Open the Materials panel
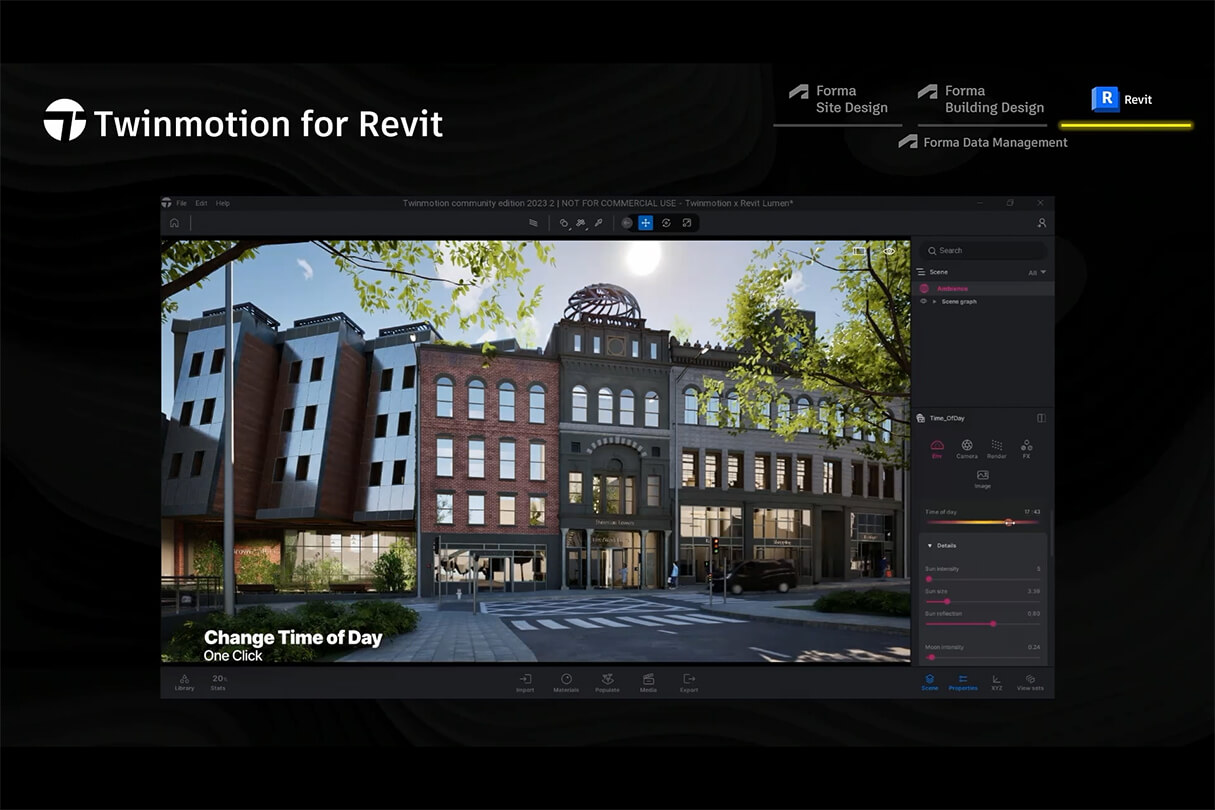1215x810 pixels. click(566, 683)
